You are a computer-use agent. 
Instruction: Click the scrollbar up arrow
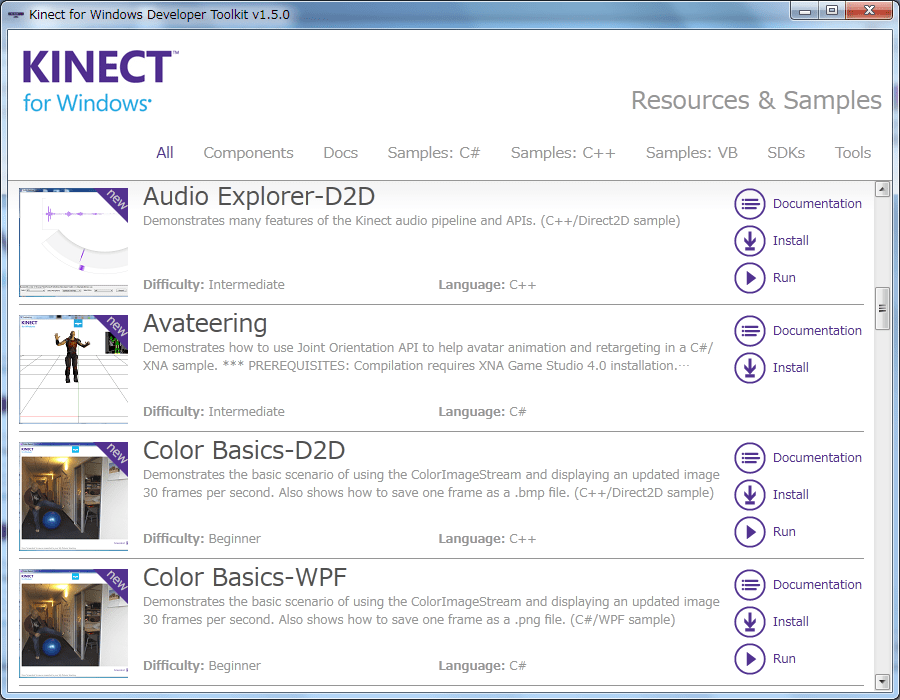click(882, 188)
